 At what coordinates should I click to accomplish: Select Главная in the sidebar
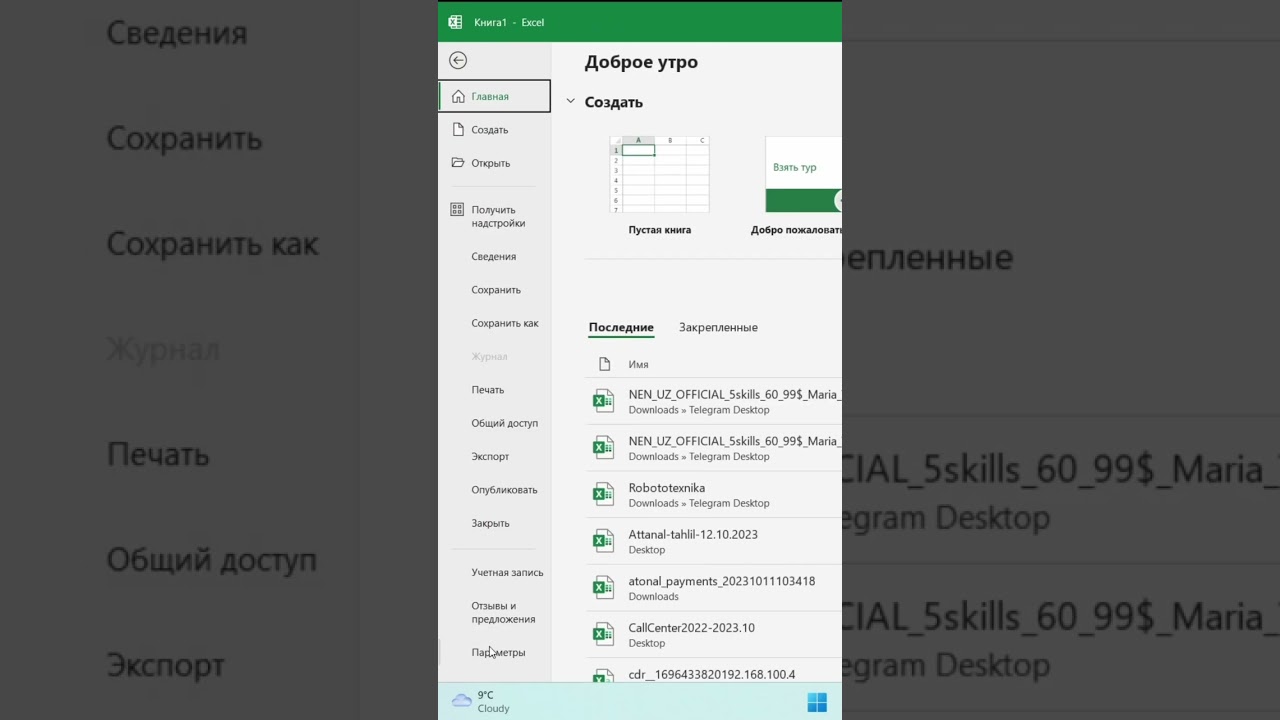495,96
